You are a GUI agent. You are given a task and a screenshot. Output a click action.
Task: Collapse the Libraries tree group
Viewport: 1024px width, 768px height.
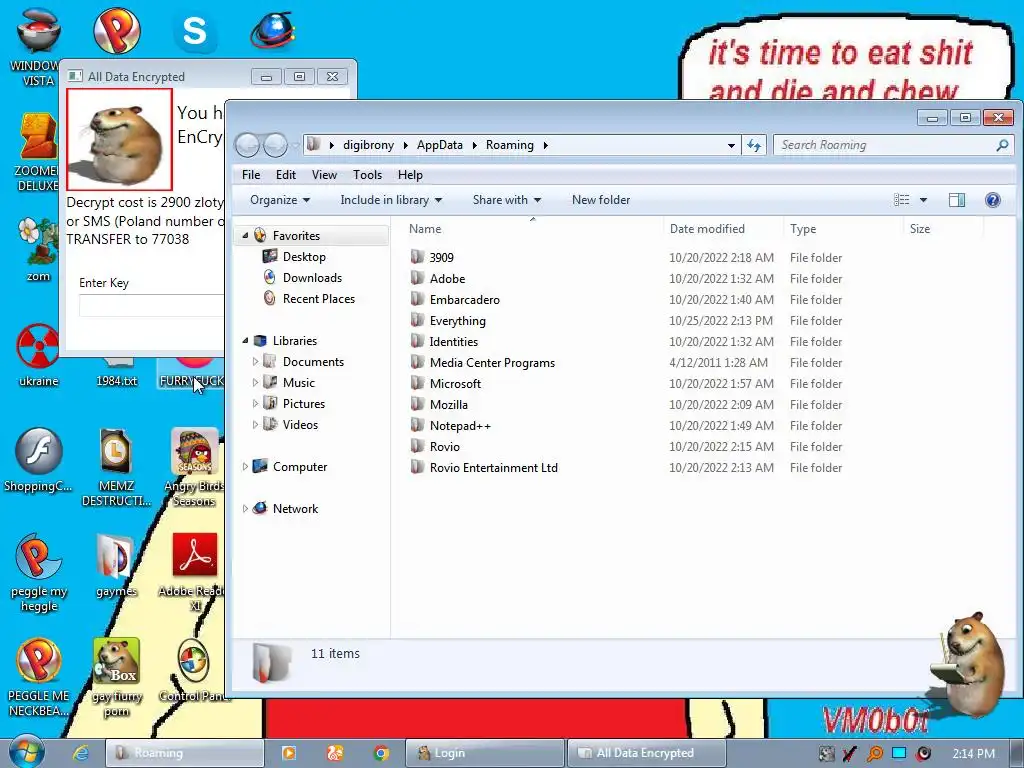(246, 340)
